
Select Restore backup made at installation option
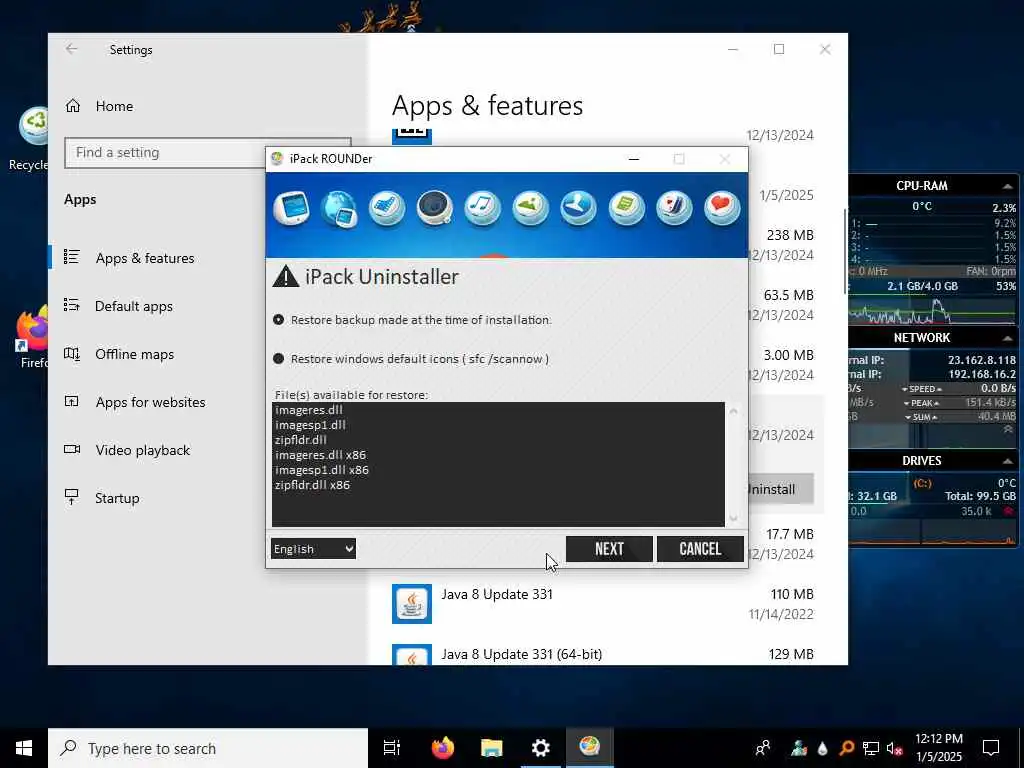point(411,320)
